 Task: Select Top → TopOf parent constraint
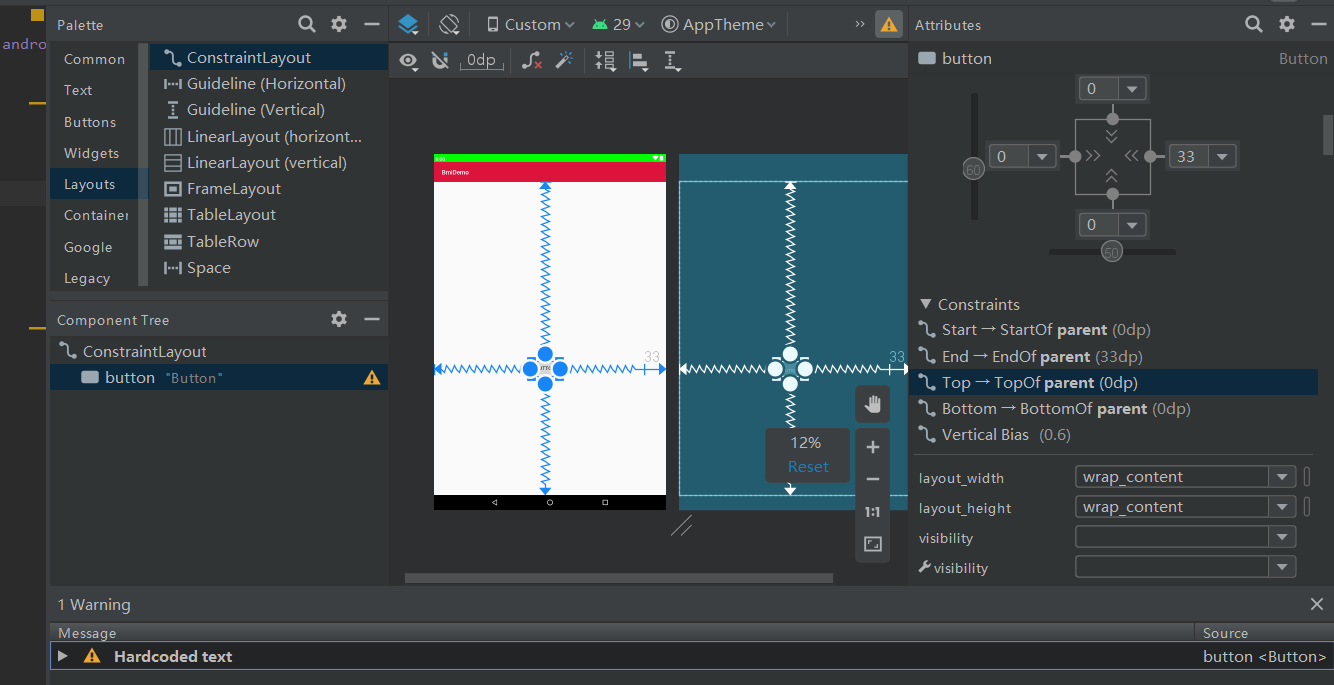tap(1114, 383)
